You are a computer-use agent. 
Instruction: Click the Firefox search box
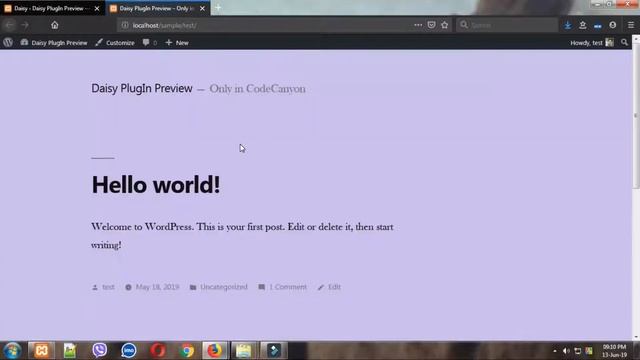tap(507, 25)
